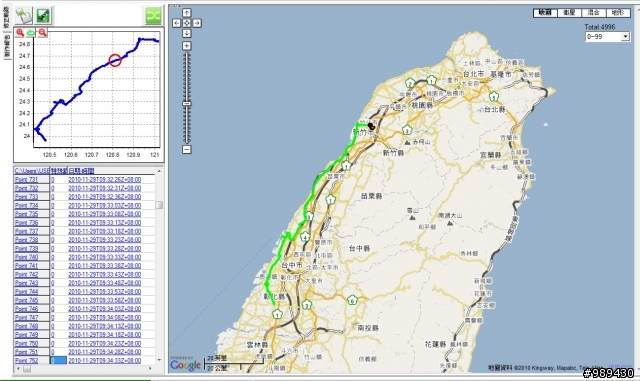The image size is (640, 381).
Task: Zoom out the map with minus button
Action: (187, 149)
